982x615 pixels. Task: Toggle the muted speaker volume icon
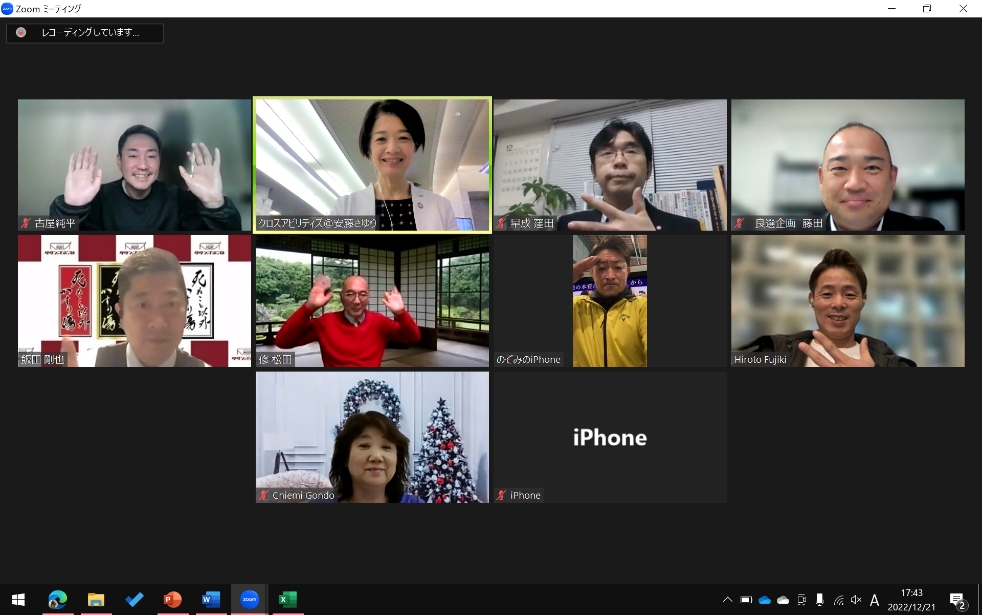coord(856,600)
